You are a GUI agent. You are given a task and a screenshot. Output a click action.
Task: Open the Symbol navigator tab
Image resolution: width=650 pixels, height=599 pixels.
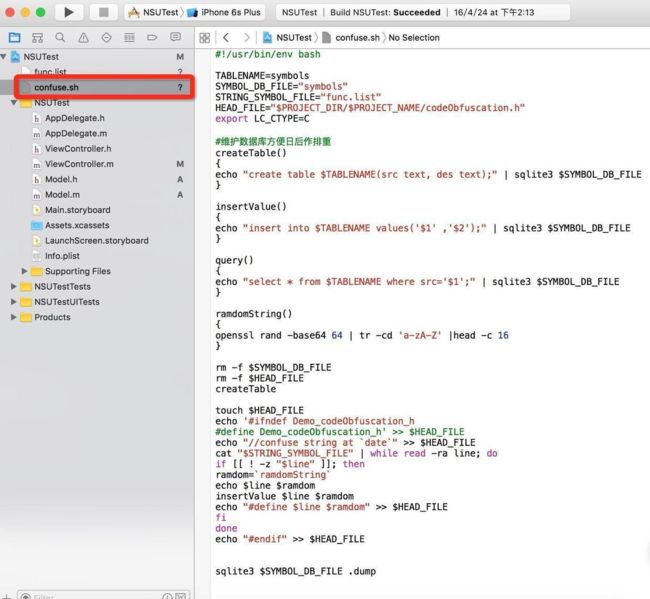coord(37,38)
